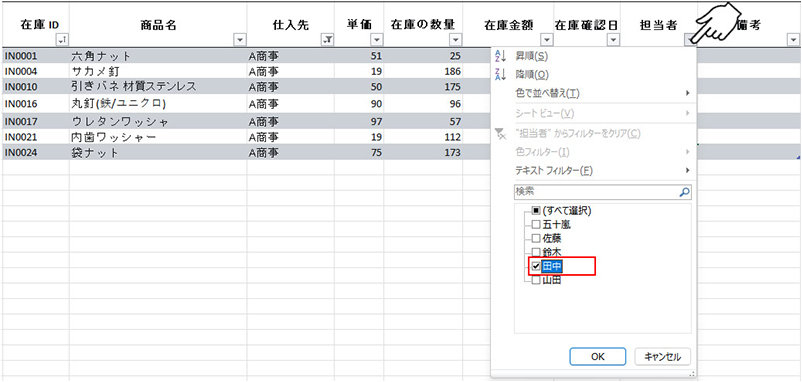Open the 在庫の数量 column filter dropdown

(x=456, y=40)
